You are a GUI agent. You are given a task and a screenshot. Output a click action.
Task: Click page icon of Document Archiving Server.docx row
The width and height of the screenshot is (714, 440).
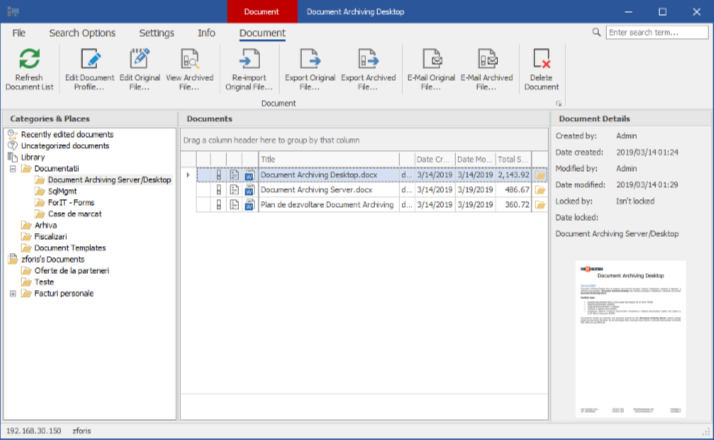point(234,190)
